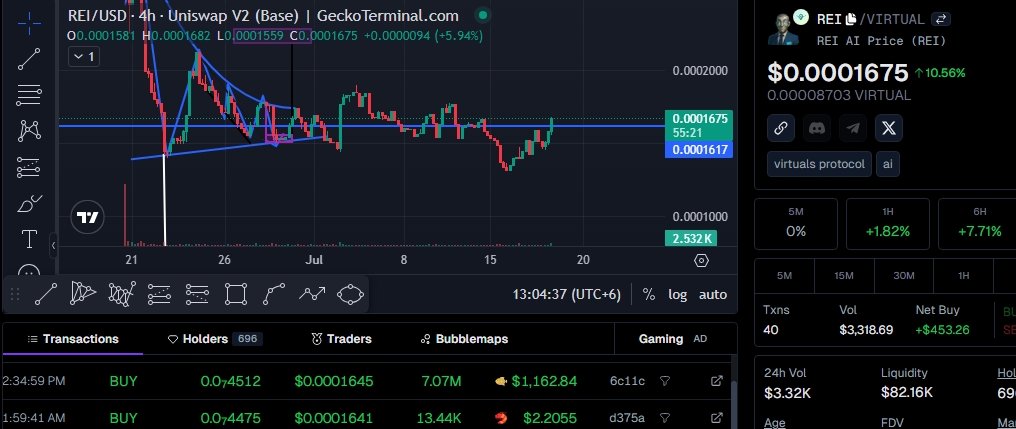Pick the line tool in floating toolbar

point(46,294)
